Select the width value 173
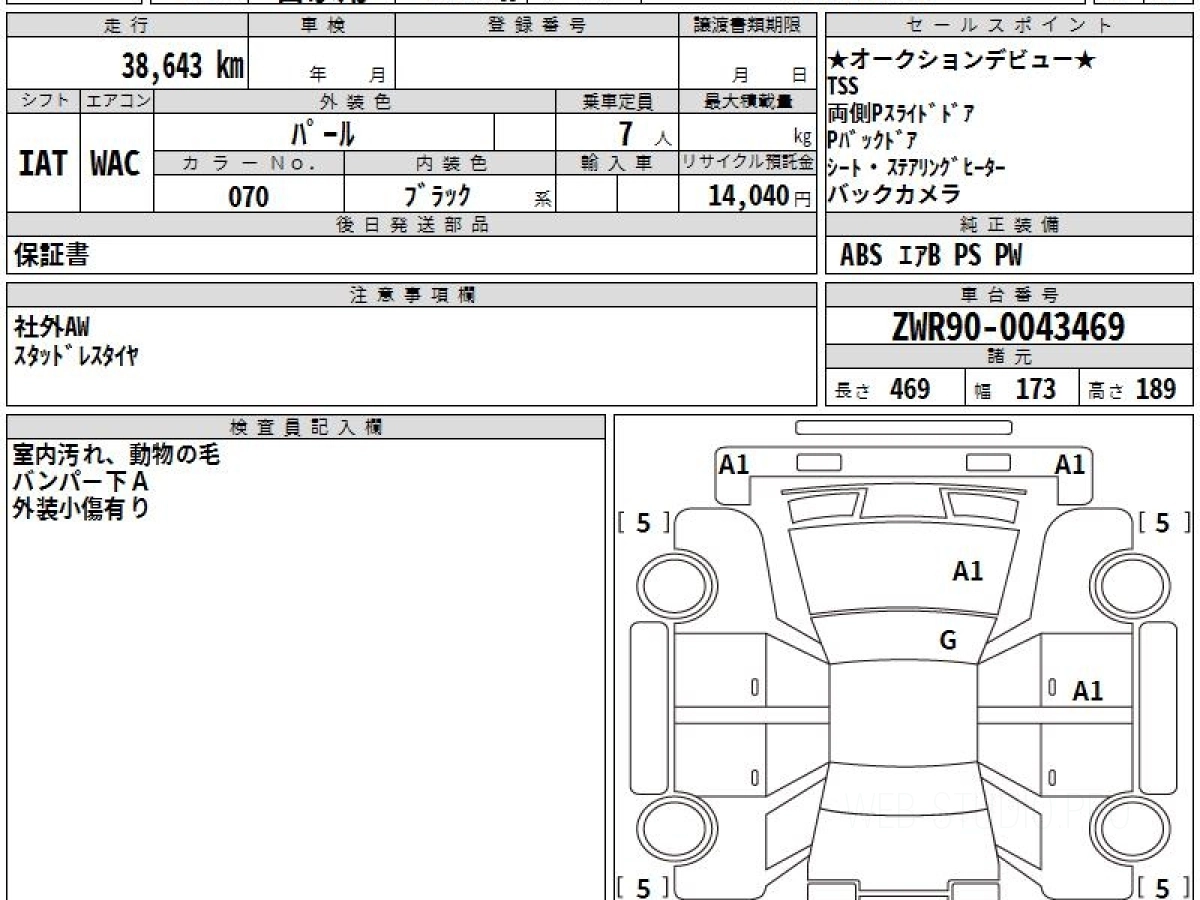 [x=1035, y=389]
